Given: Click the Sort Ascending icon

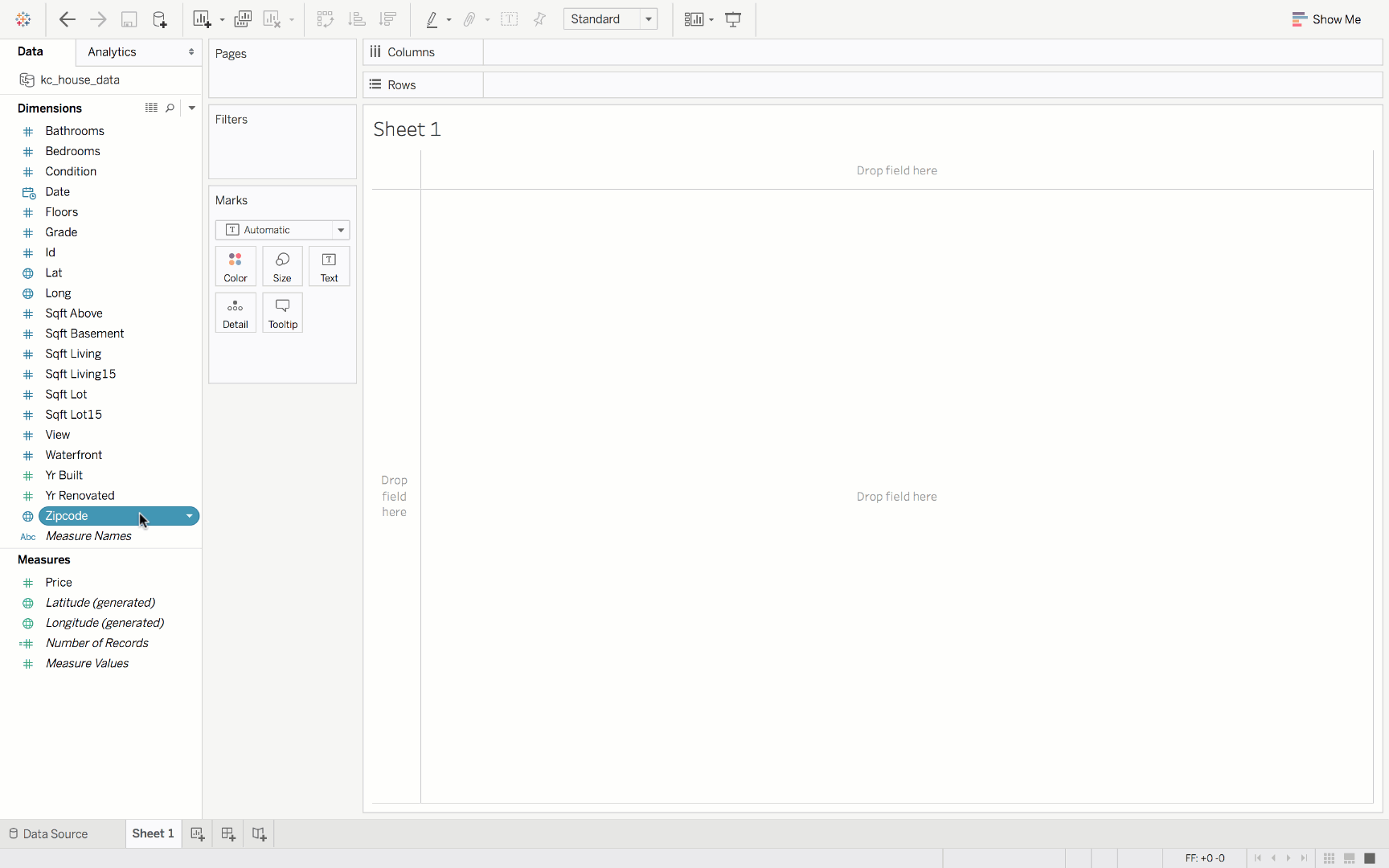Looking at the screenshot, I should [x=357, y=19].
